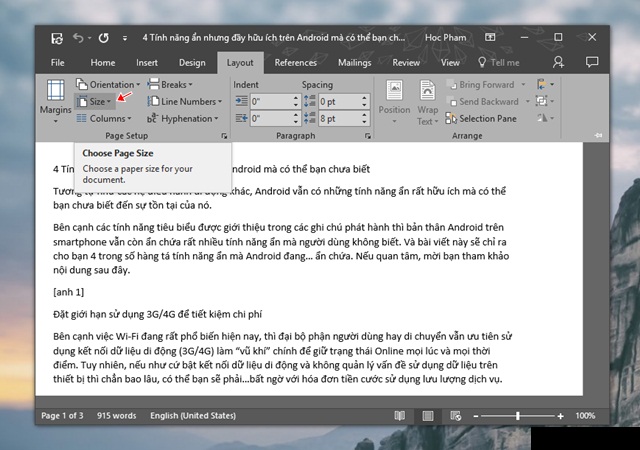Switch to Read Mode view
Viewport: 640px width, 450px height.
pyautogui.click(x=400, y=415)
